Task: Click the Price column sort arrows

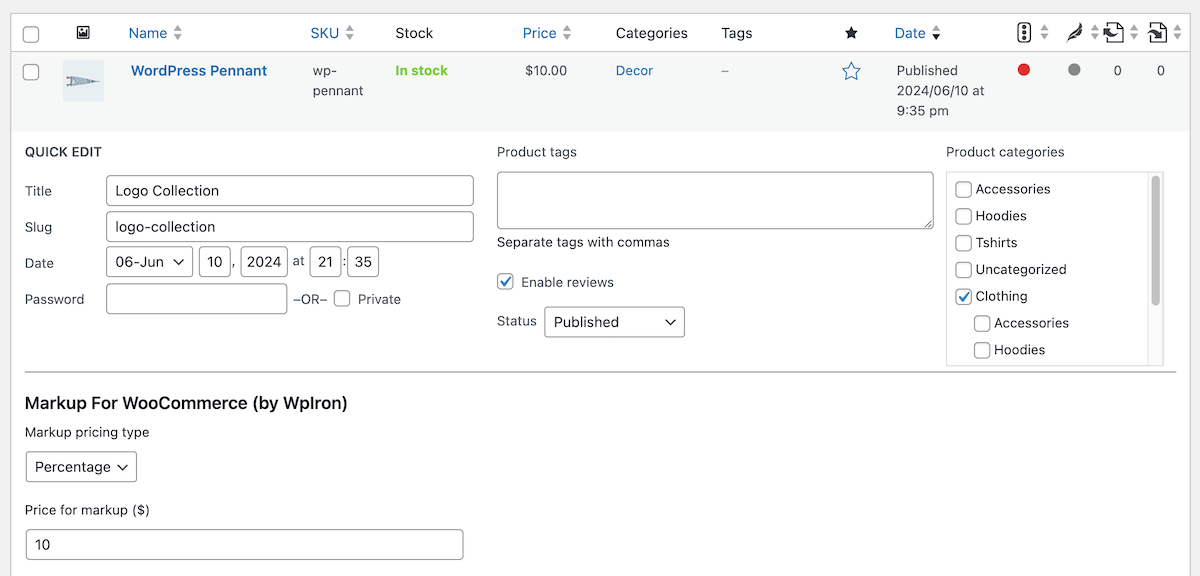Action: coord(567,33)
